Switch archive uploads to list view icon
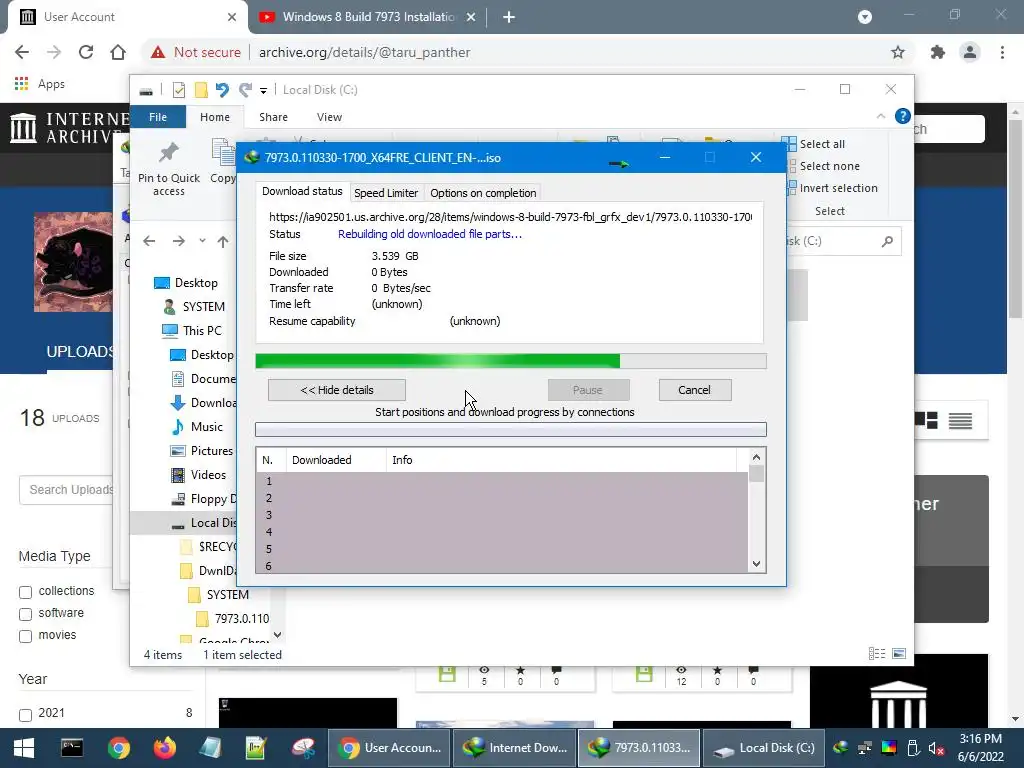The height and width of the screenshot is (768, 1024). (961, 421)
